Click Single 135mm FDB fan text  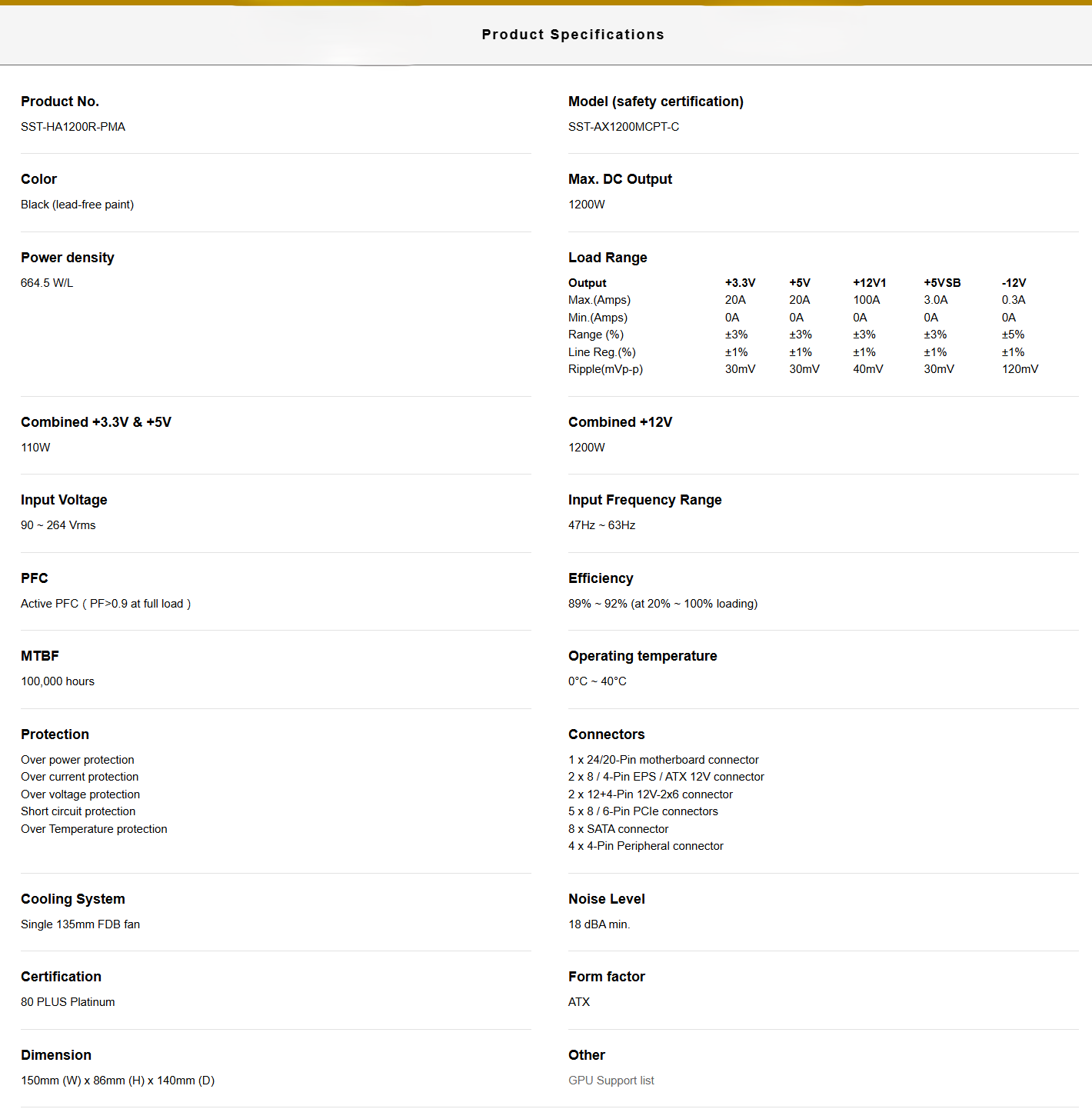81,924
